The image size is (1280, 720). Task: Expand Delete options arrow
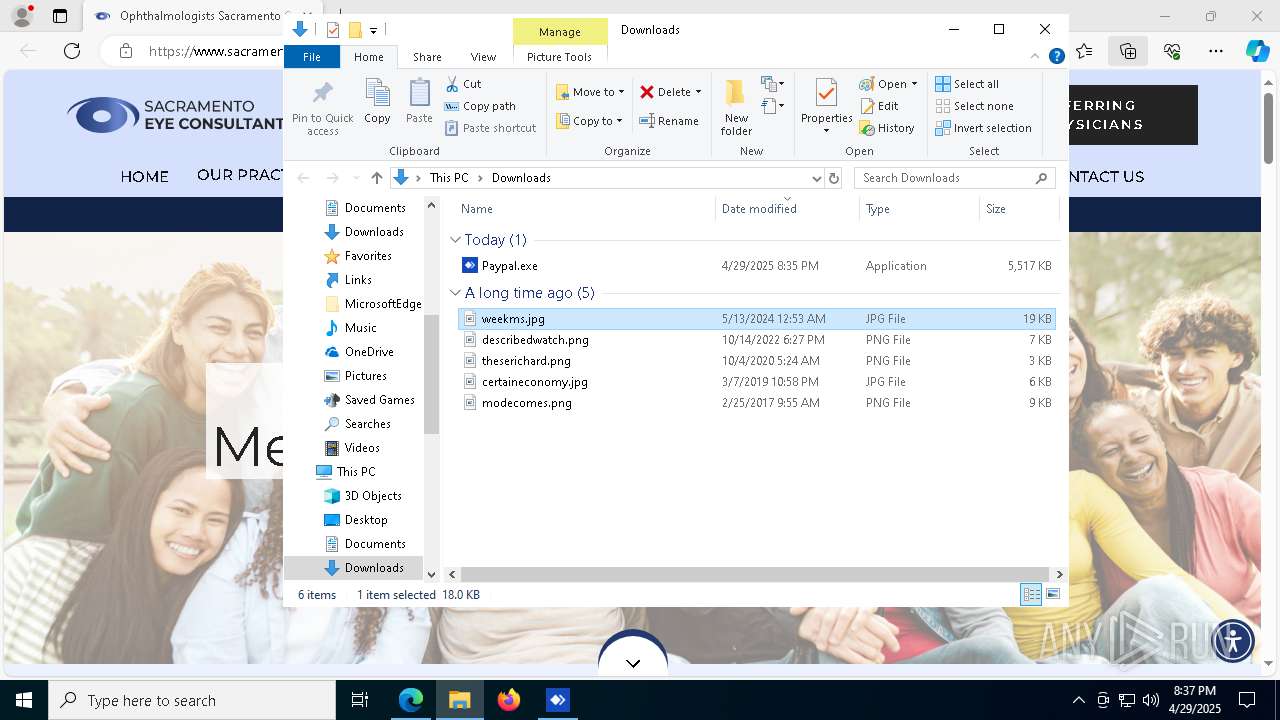click(698, 92)
